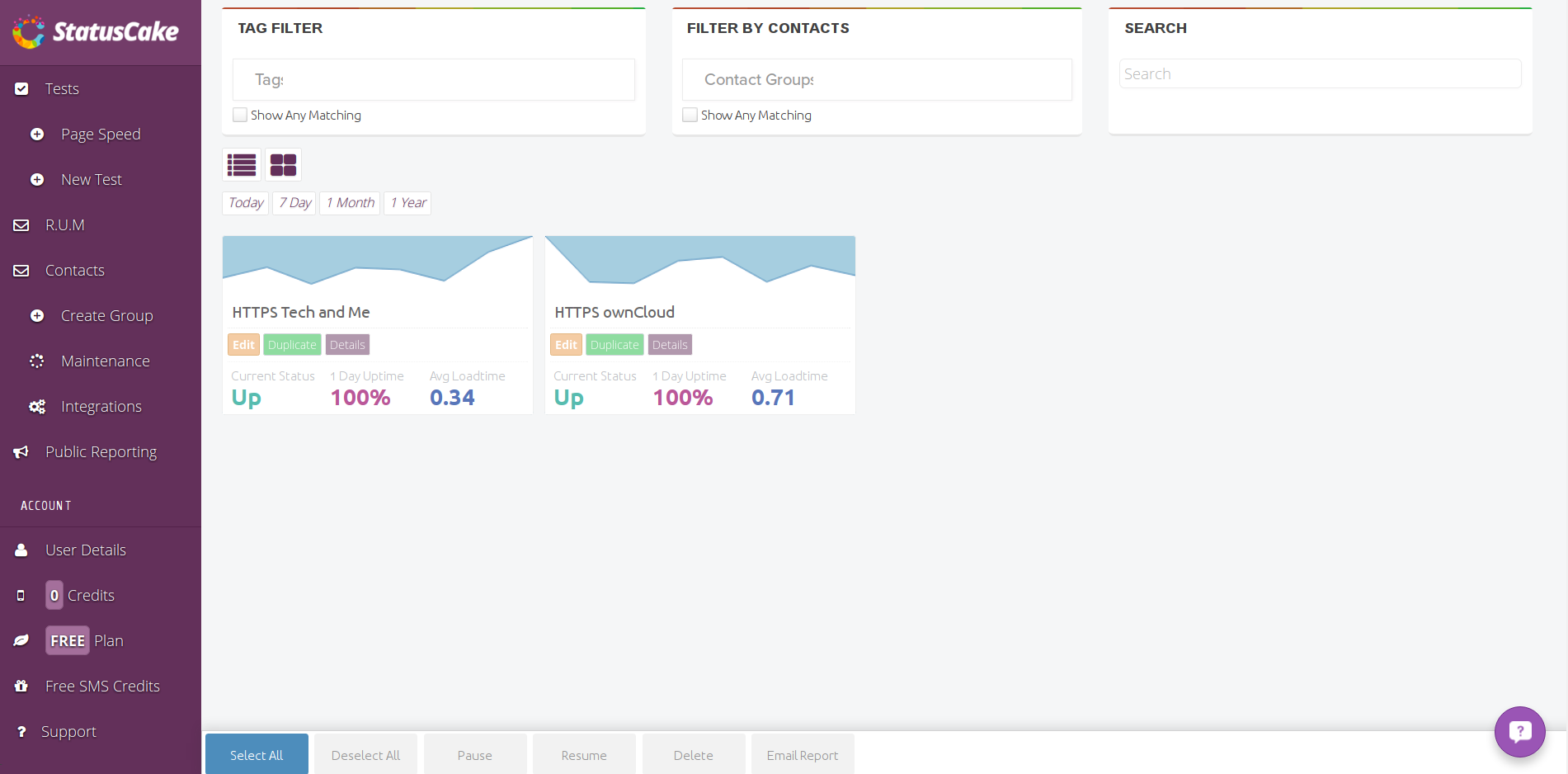Select the 1 Year time range
Screen dimensions: 1568x774
(x=407, y=203)
